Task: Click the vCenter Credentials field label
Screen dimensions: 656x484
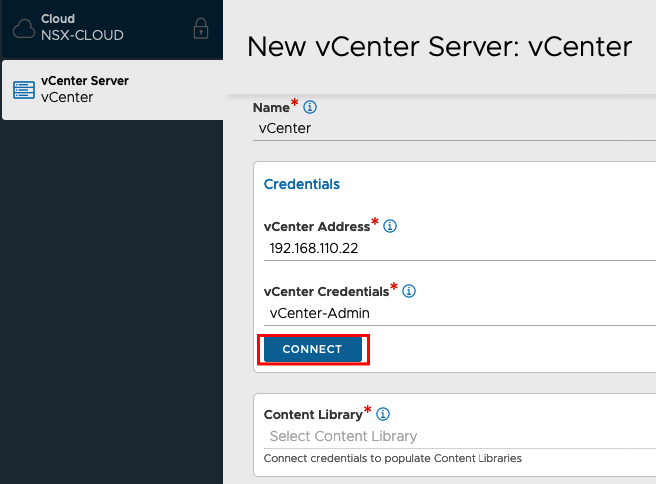Action: coord(326,292)
